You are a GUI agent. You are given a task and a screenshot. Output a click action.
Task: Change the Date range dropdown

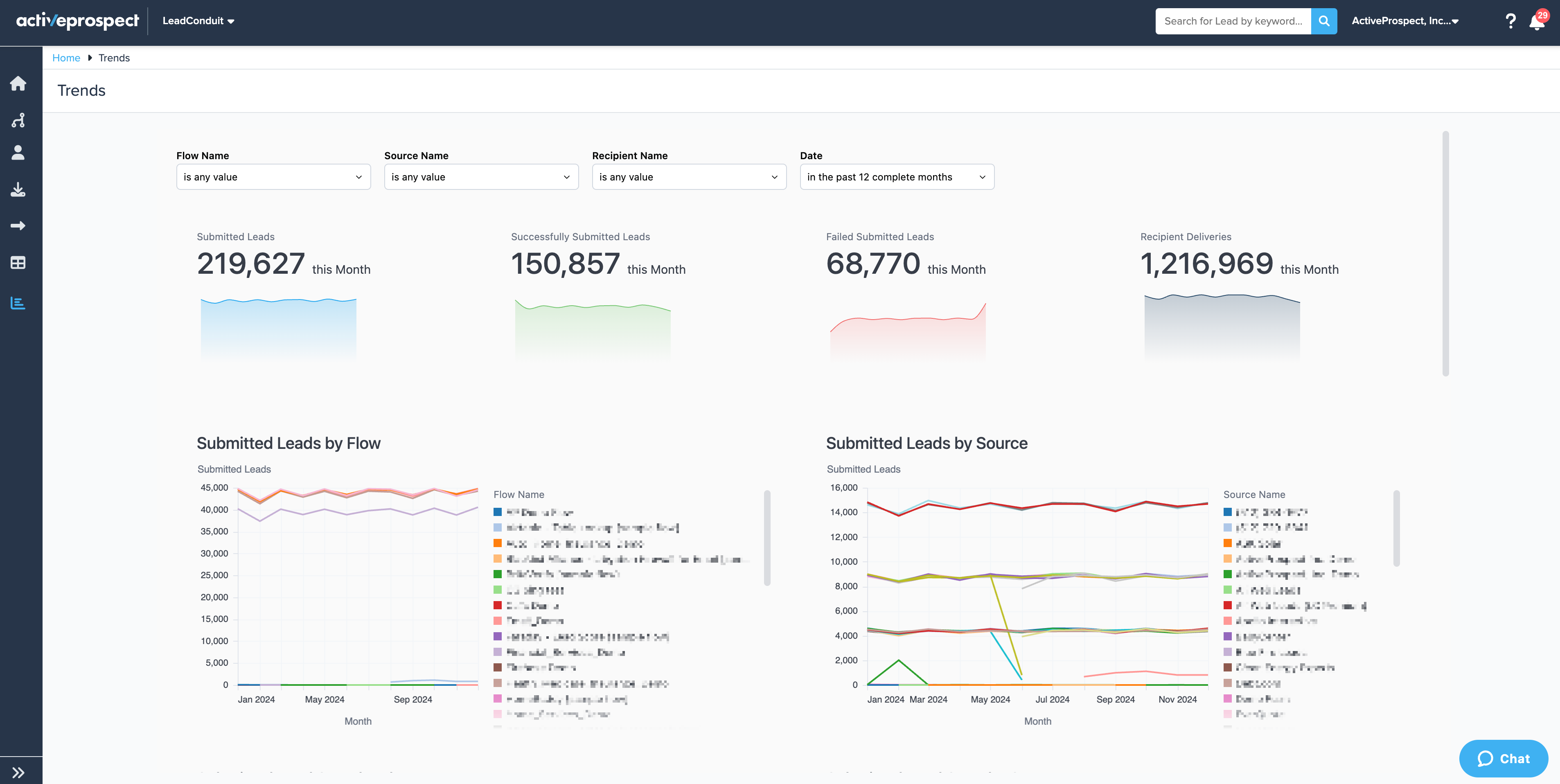point(896,177)
